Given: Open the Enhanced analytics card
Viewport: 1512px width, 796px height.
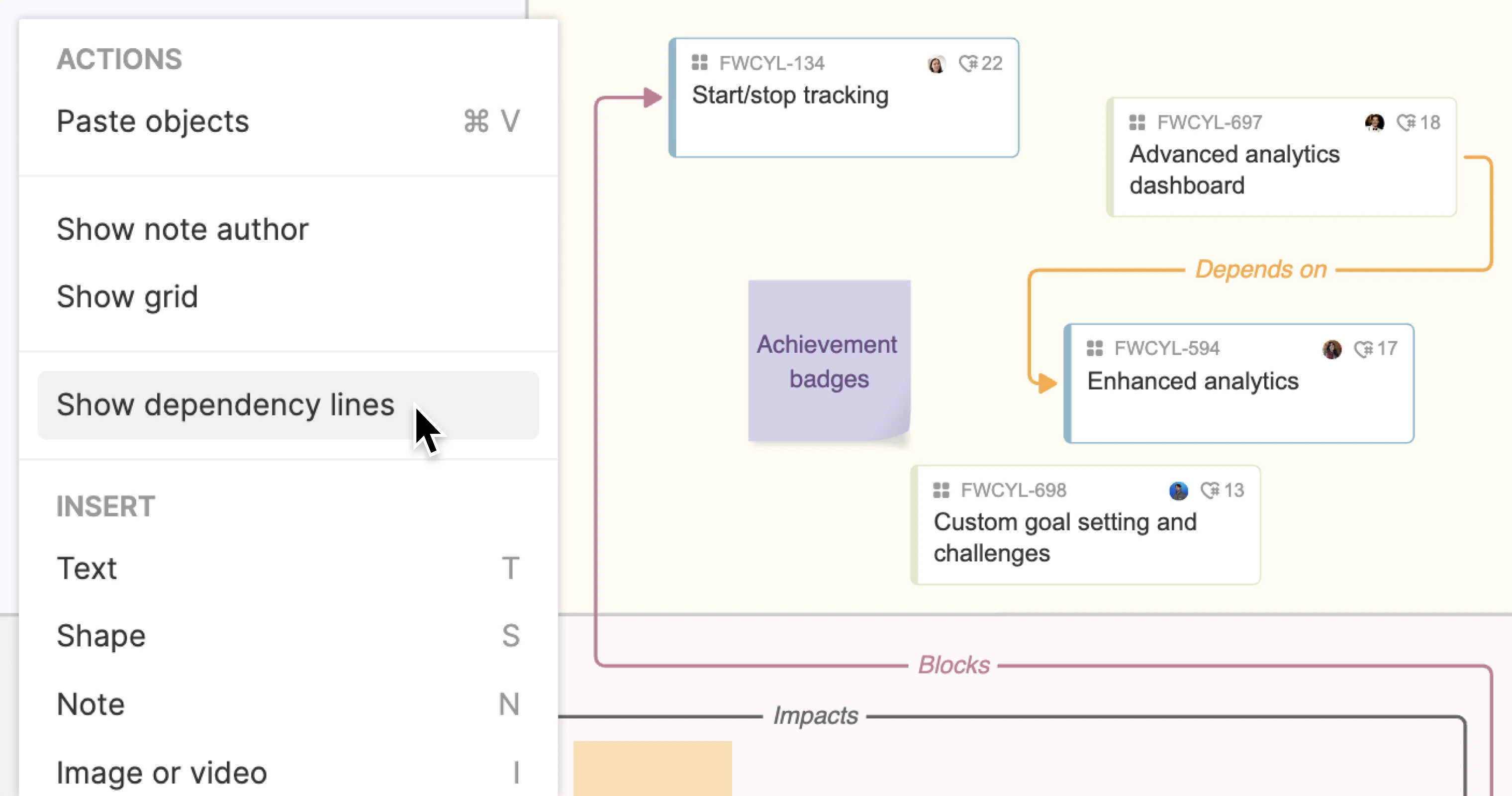Looking at the screenshot, I should click(1192, 382).
